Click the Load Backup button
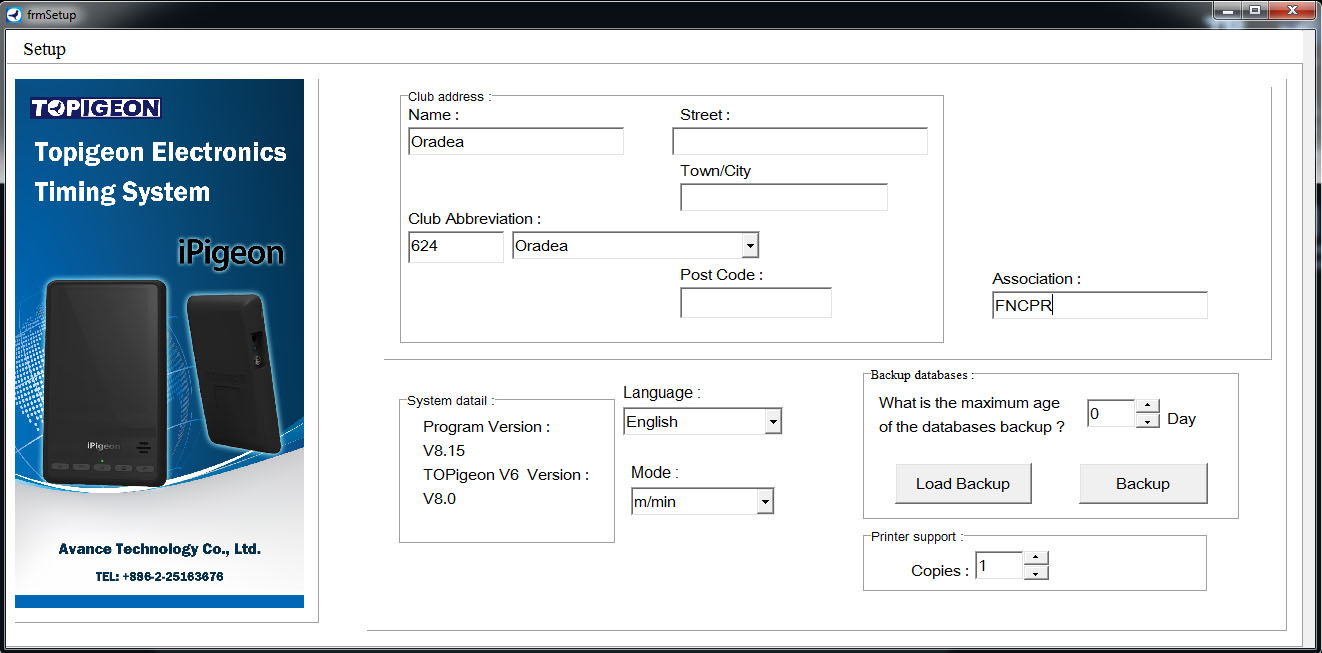Viewport: 1322px width, 653px height. click(x=962, y=484)
